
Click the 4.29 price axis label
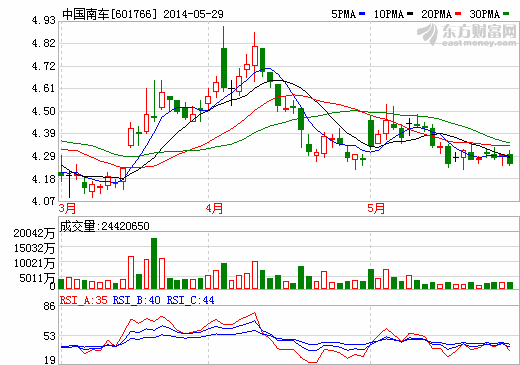tap(44, 156)
